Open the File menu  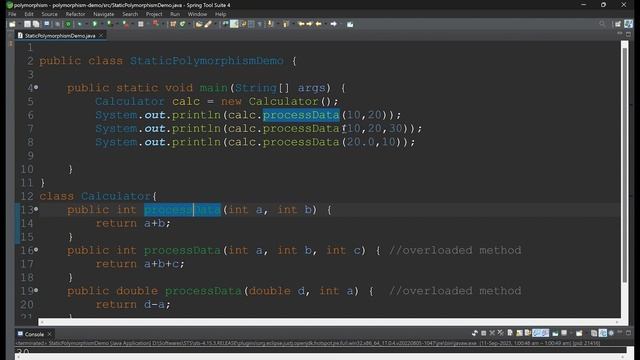pos(12,14)
